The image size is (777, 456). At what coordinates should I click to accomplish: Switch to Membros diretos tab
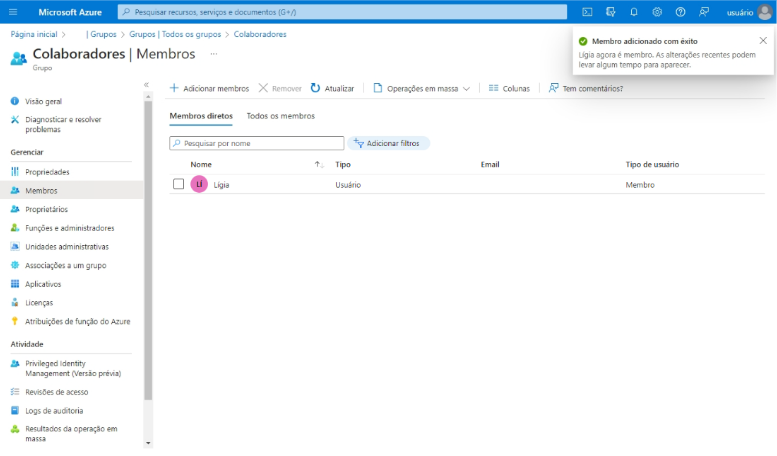pos(201,116)
